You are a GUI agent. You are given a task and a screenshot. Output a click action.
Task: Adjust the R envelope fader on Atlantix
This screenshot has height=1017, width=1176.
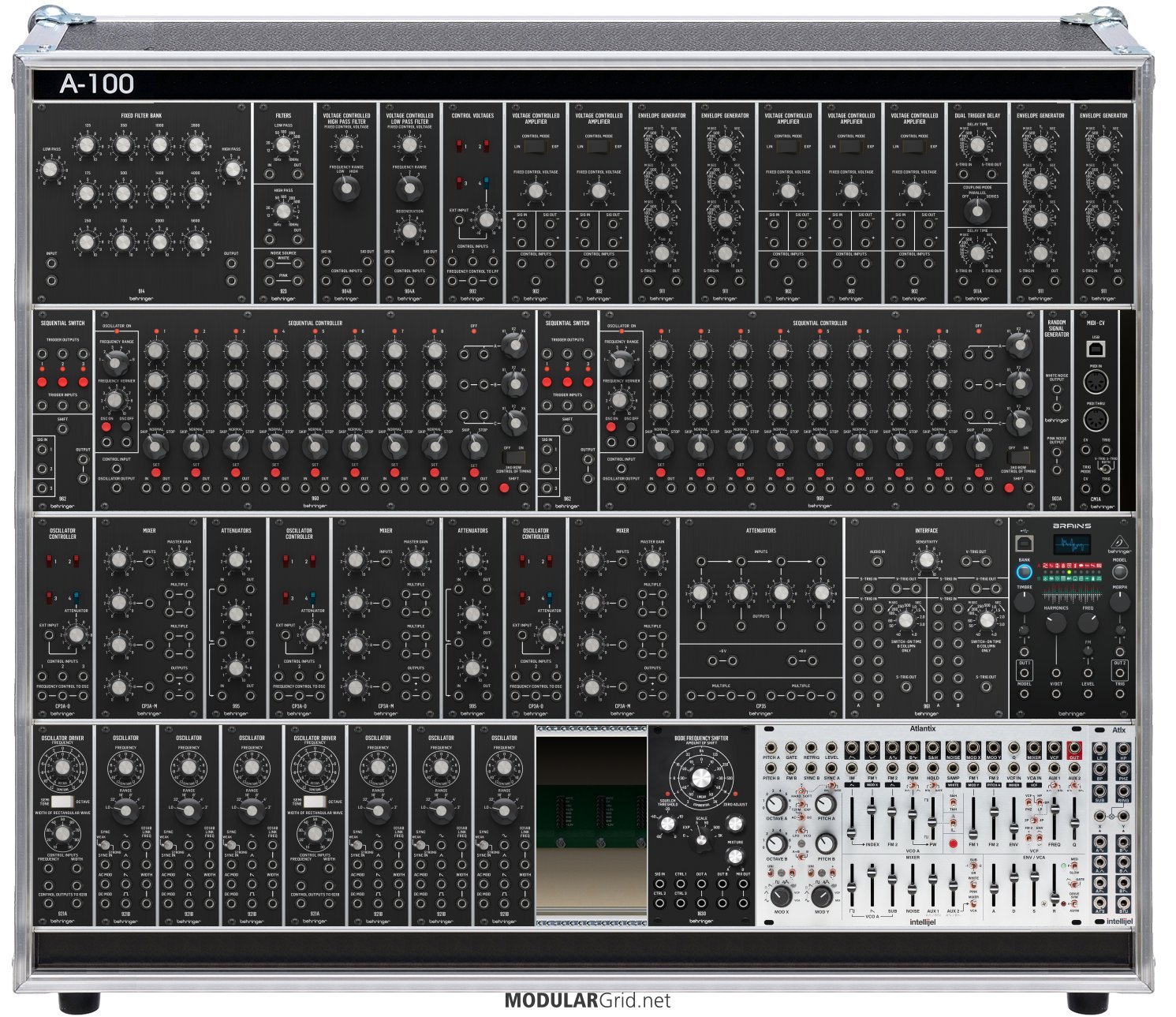(x=1055, y=899)
